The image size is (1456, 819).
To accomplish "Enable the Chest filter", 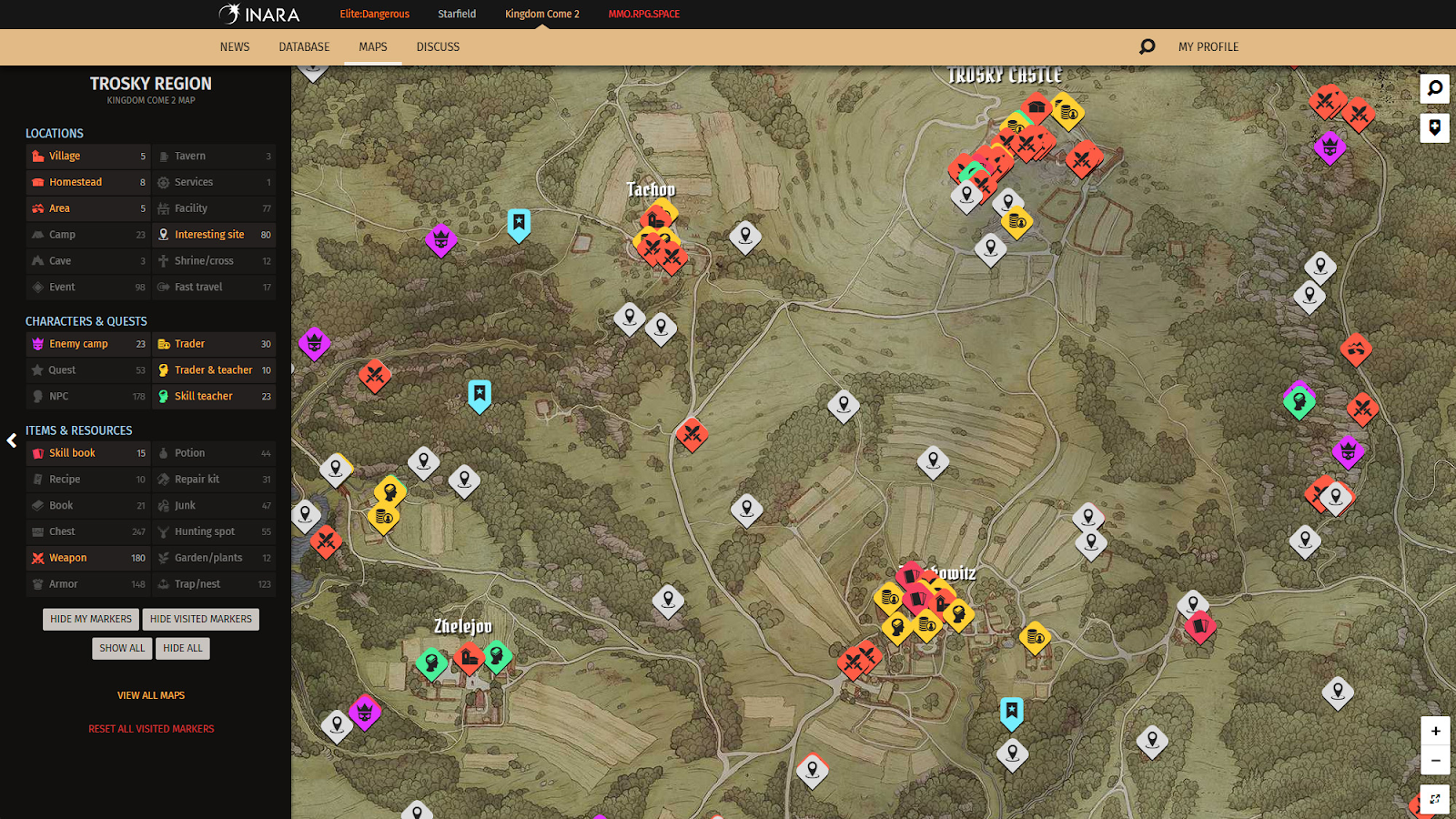I will pos(88,531).
